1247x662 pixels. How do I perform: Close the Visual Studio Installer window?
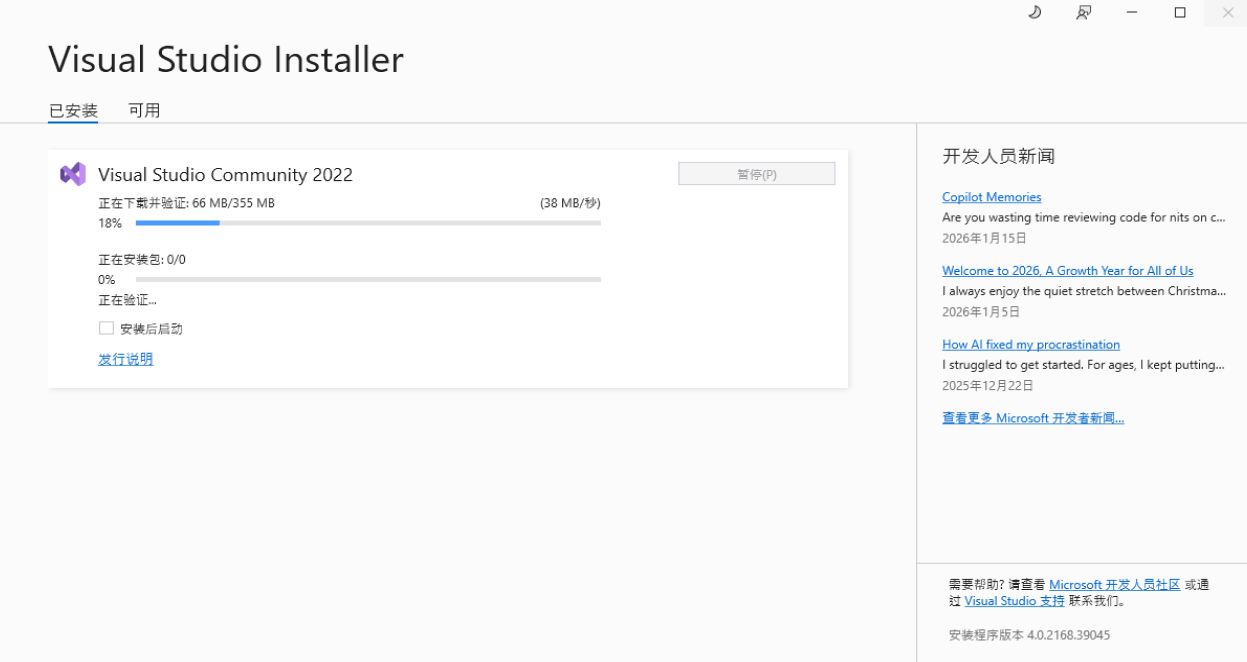click(x=1227, y=12)
